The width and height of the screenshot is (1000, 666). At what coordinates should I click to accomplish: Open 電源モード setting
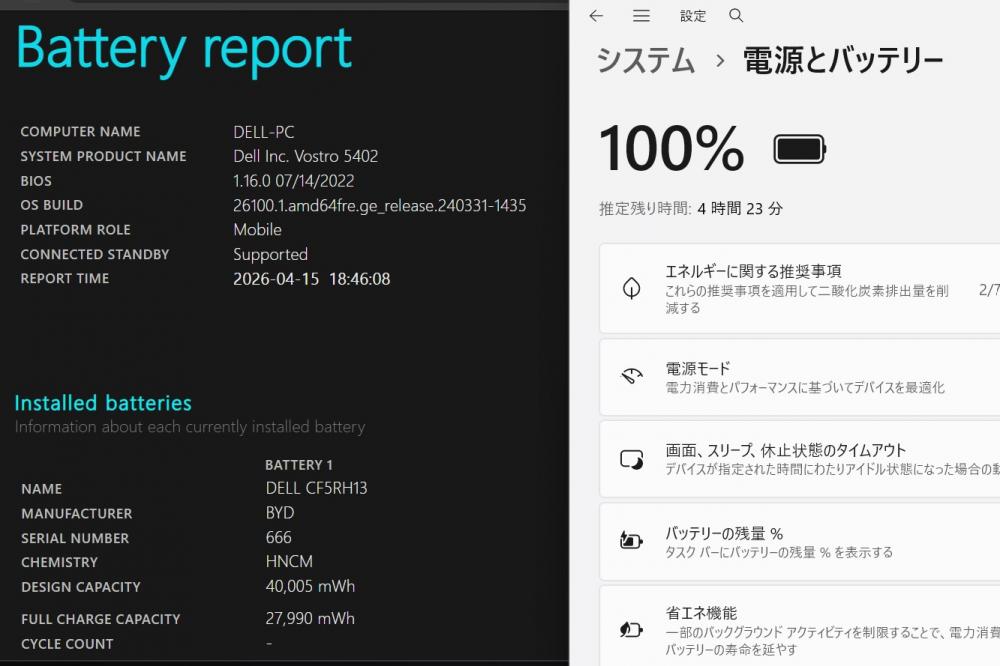(800, 378)
